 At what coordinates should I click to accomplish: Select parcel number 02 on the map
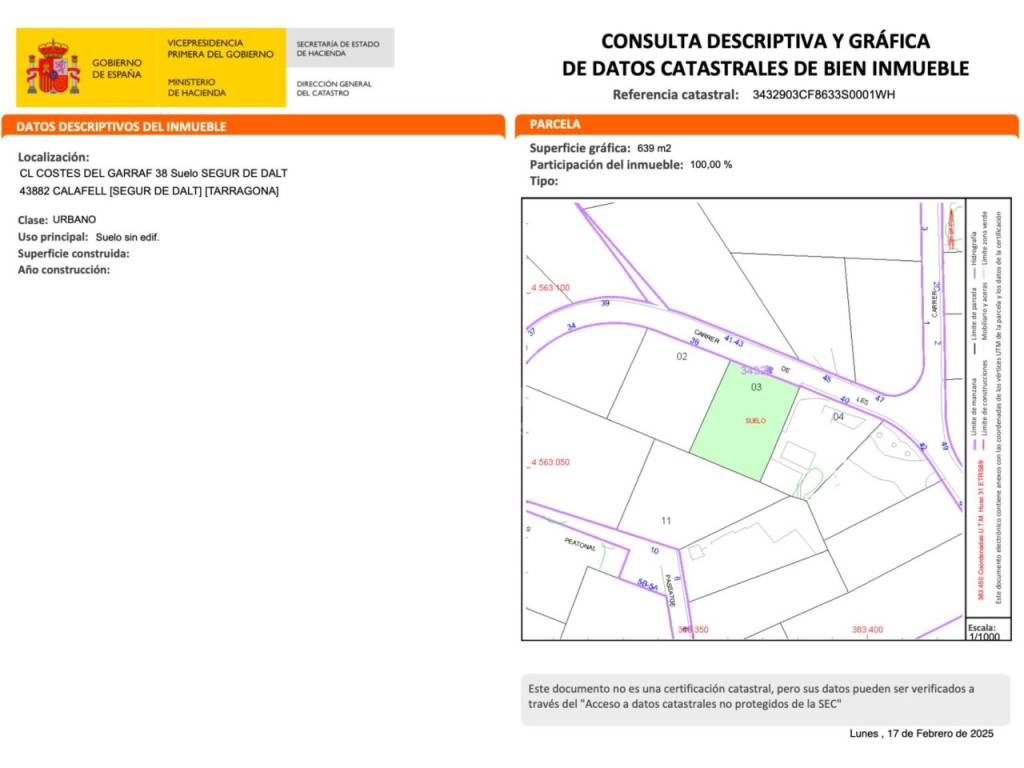tap(682, 356)
